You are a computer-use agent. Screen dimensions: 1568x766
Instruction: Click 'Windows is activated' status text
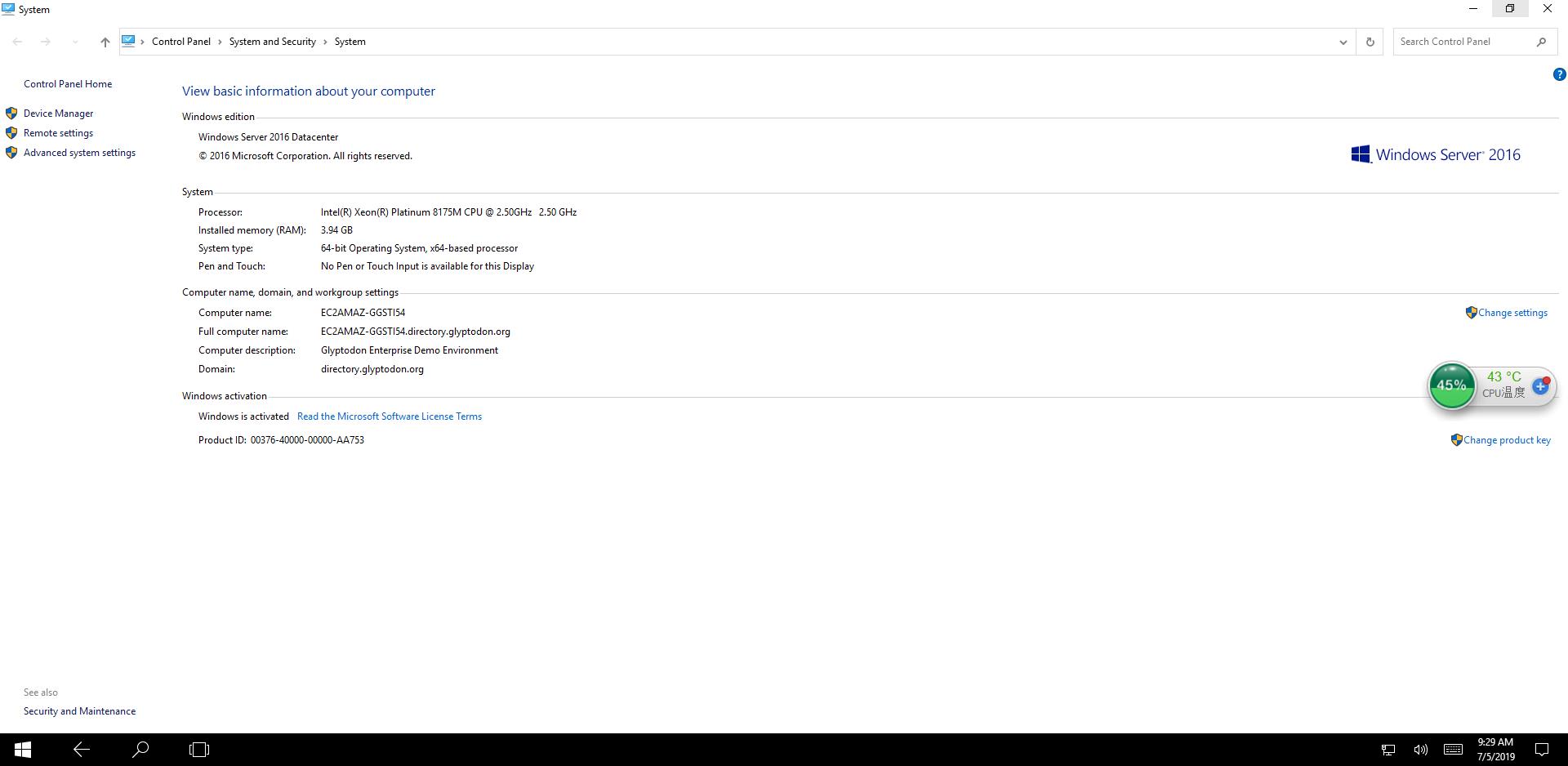pos(243,416)
